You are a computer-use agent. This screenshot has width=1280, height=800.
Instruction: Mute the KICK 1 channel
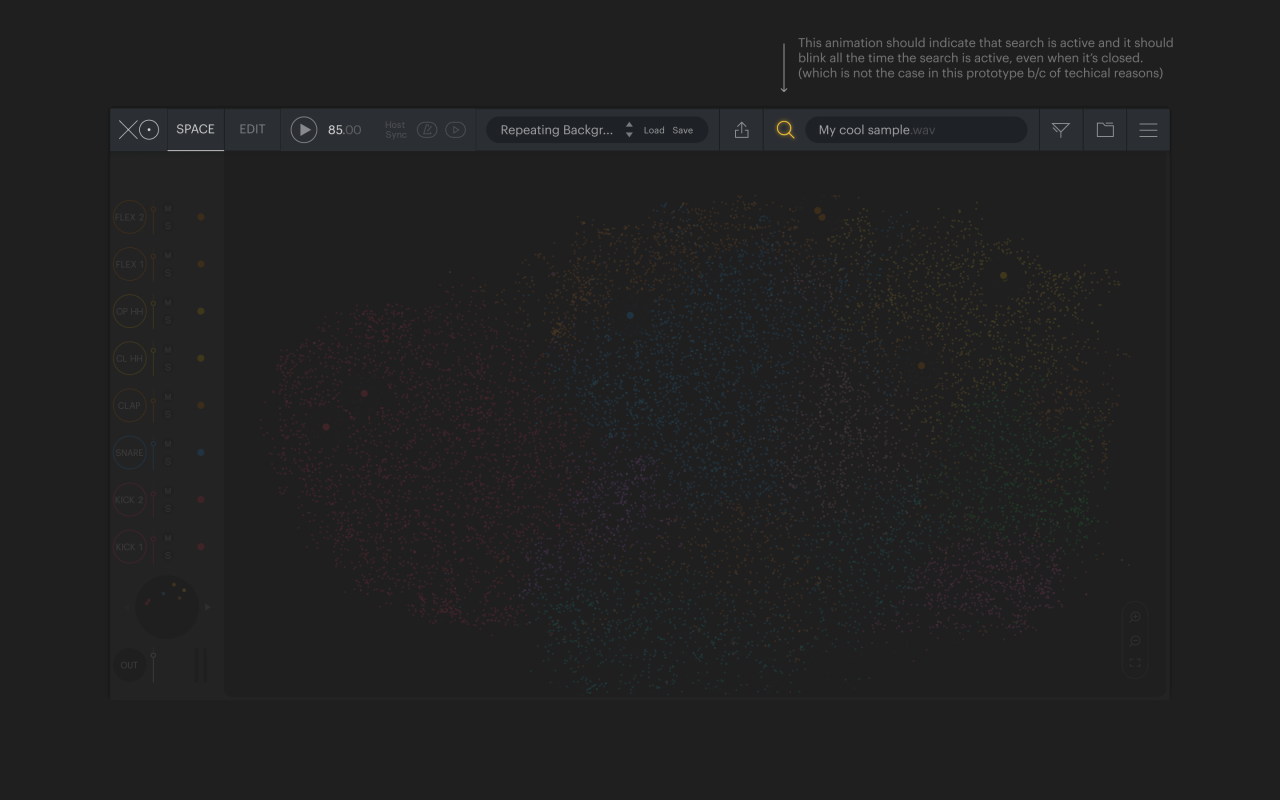pyautogui.click(x=168, y=539)
